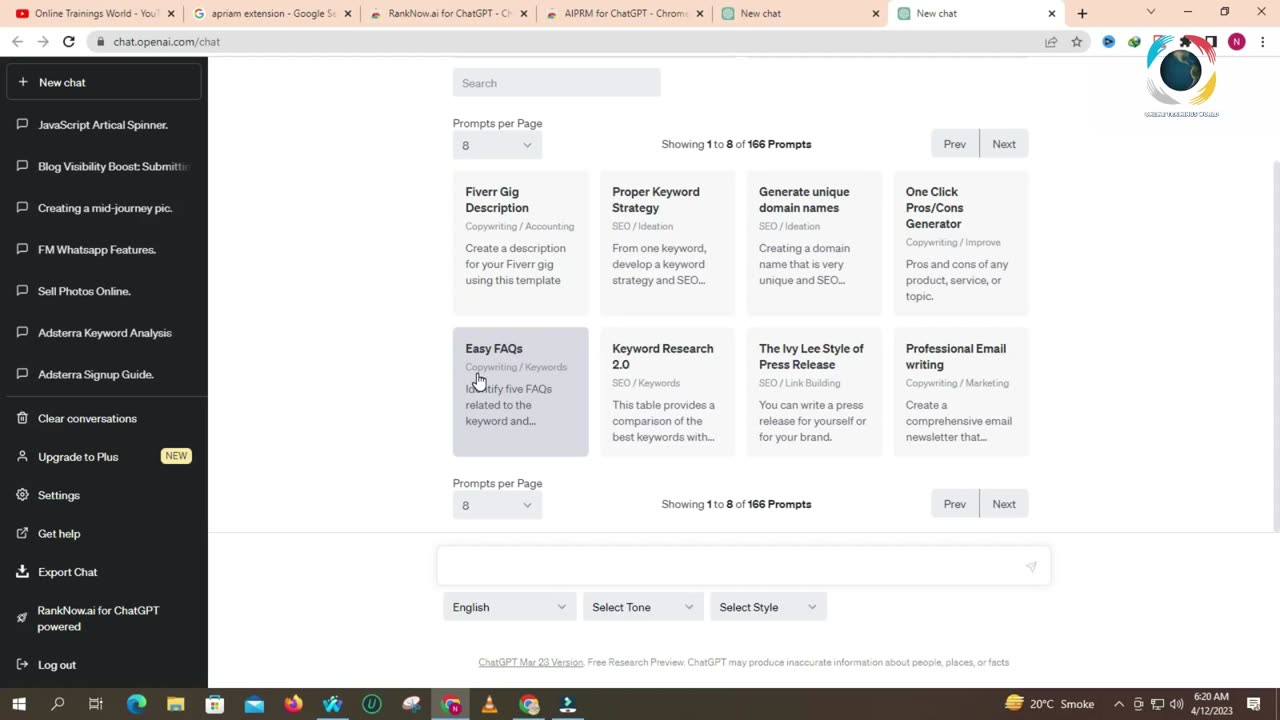Click the browser forward arrow
This screenshot has height=720, width=1280.
click(42, 42)
